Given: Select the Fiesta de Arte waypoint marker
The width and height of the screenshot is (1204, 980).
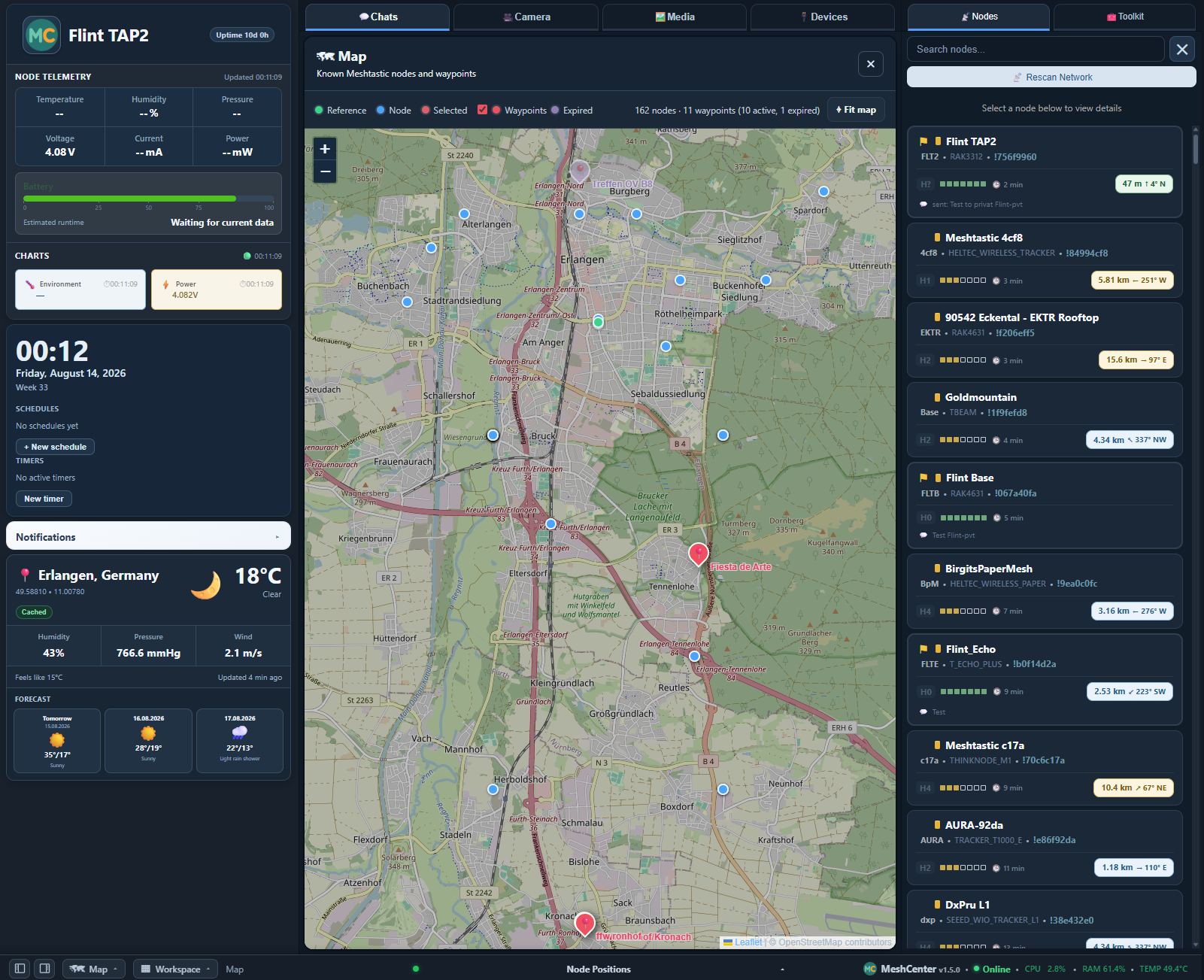Looking at the screenshot, I should (699, 554).
